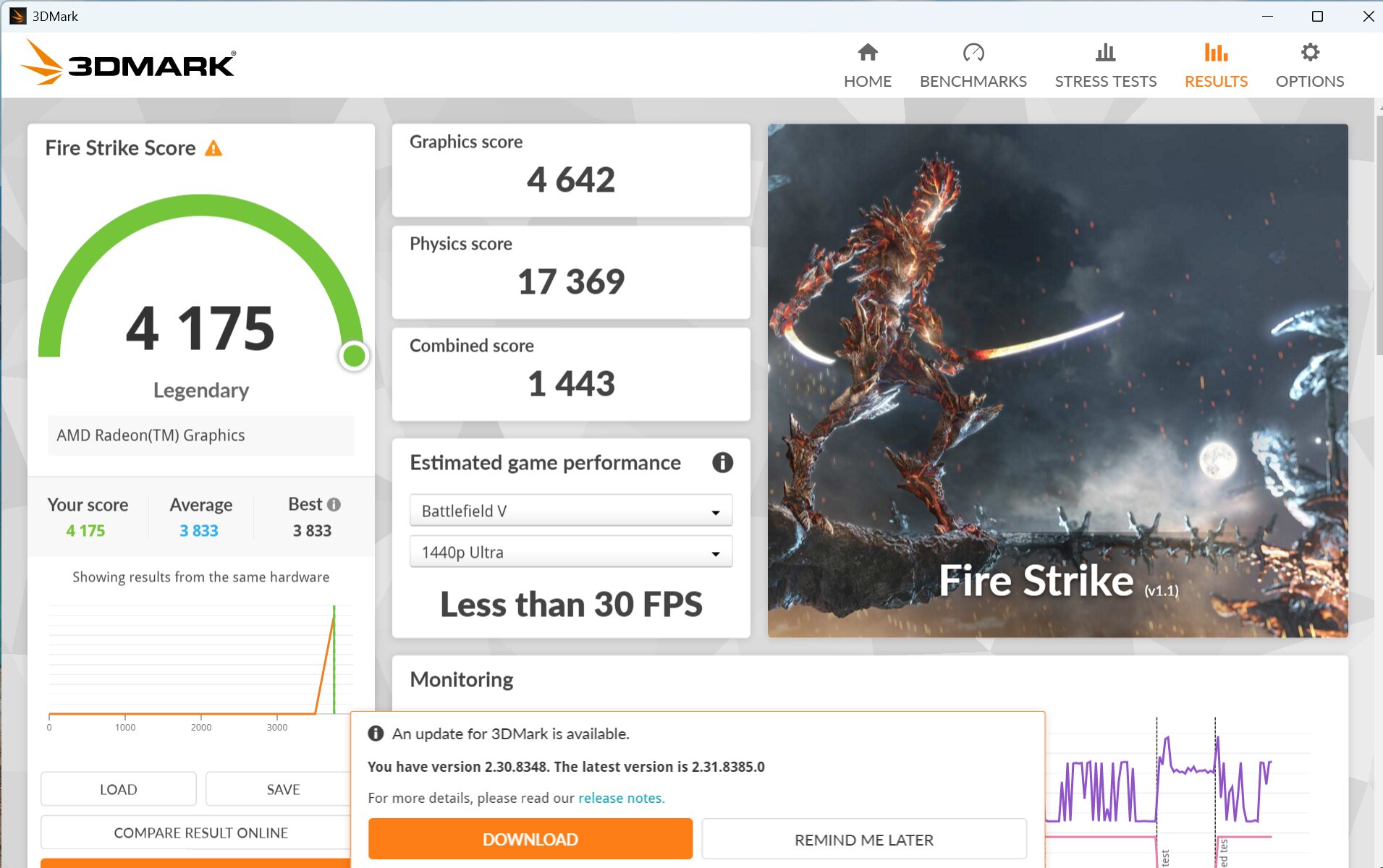The height and width of the screenshot is (868, 1383).
Task: Expand the Battlefield V game dropdown
Action: pyautogui.click(x=571, y=511)
